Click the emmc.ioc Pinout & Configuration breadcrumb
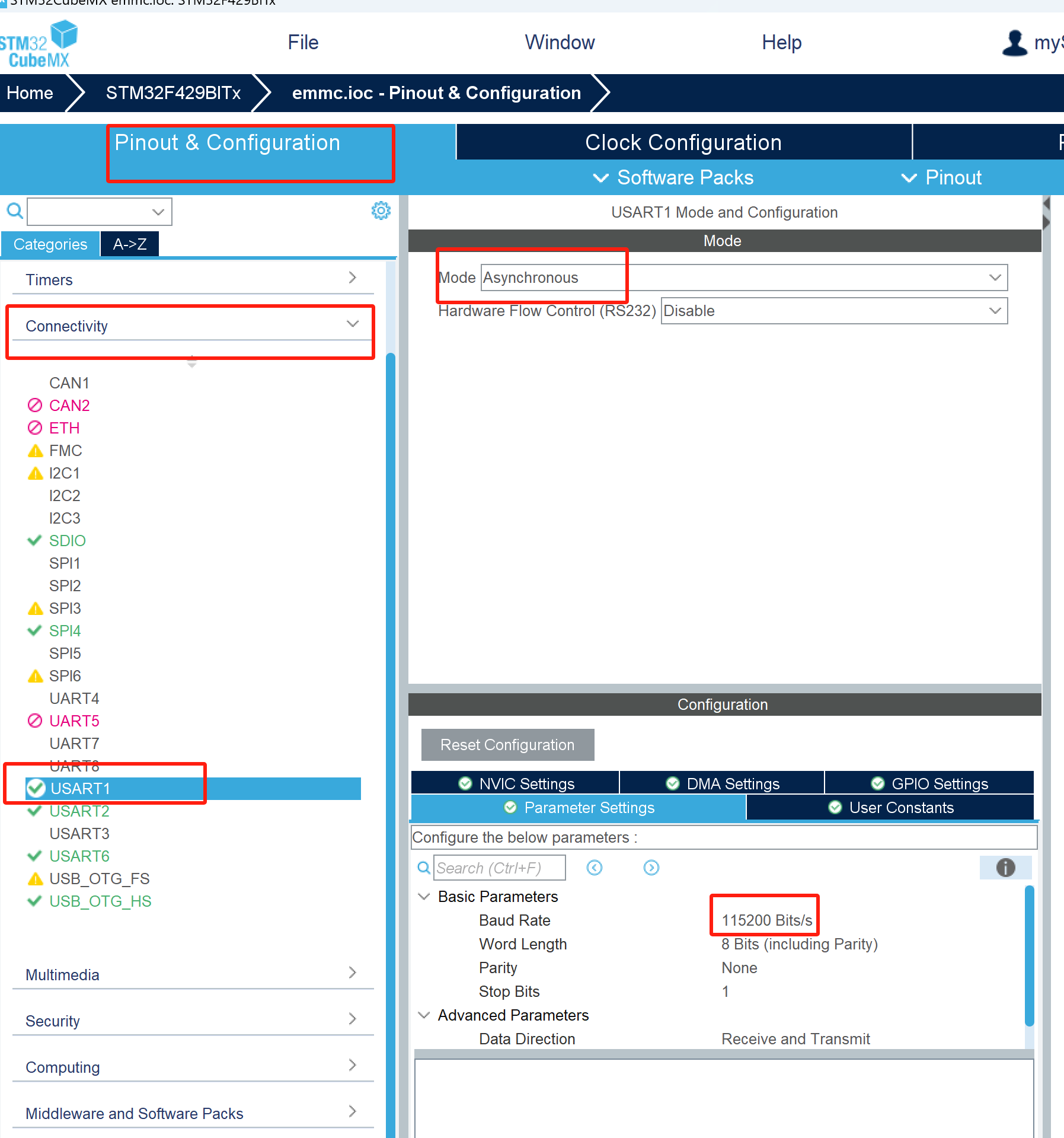 pos(436,93)
